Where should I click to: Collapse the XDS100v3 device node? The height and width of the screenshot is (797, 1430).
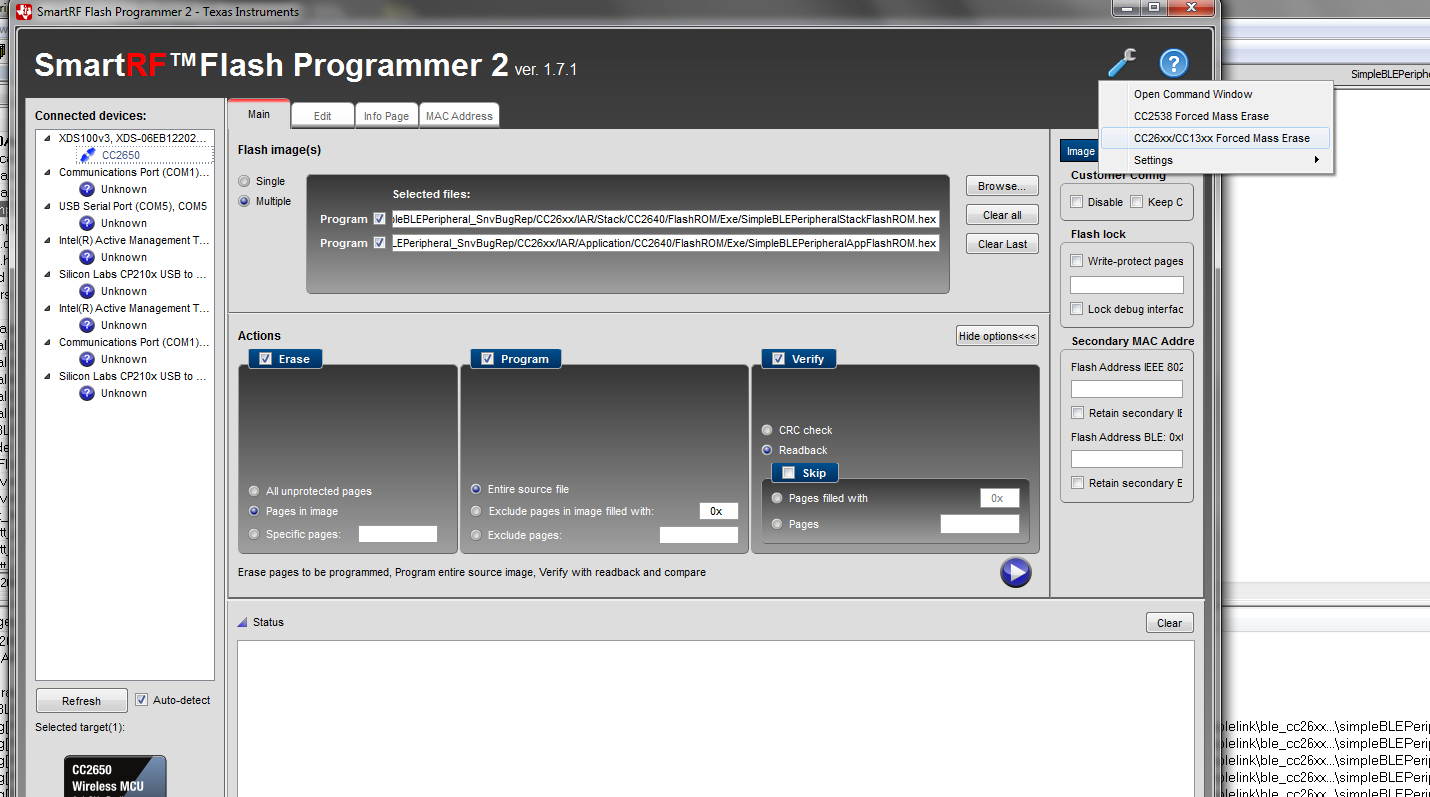coord(46,138)
